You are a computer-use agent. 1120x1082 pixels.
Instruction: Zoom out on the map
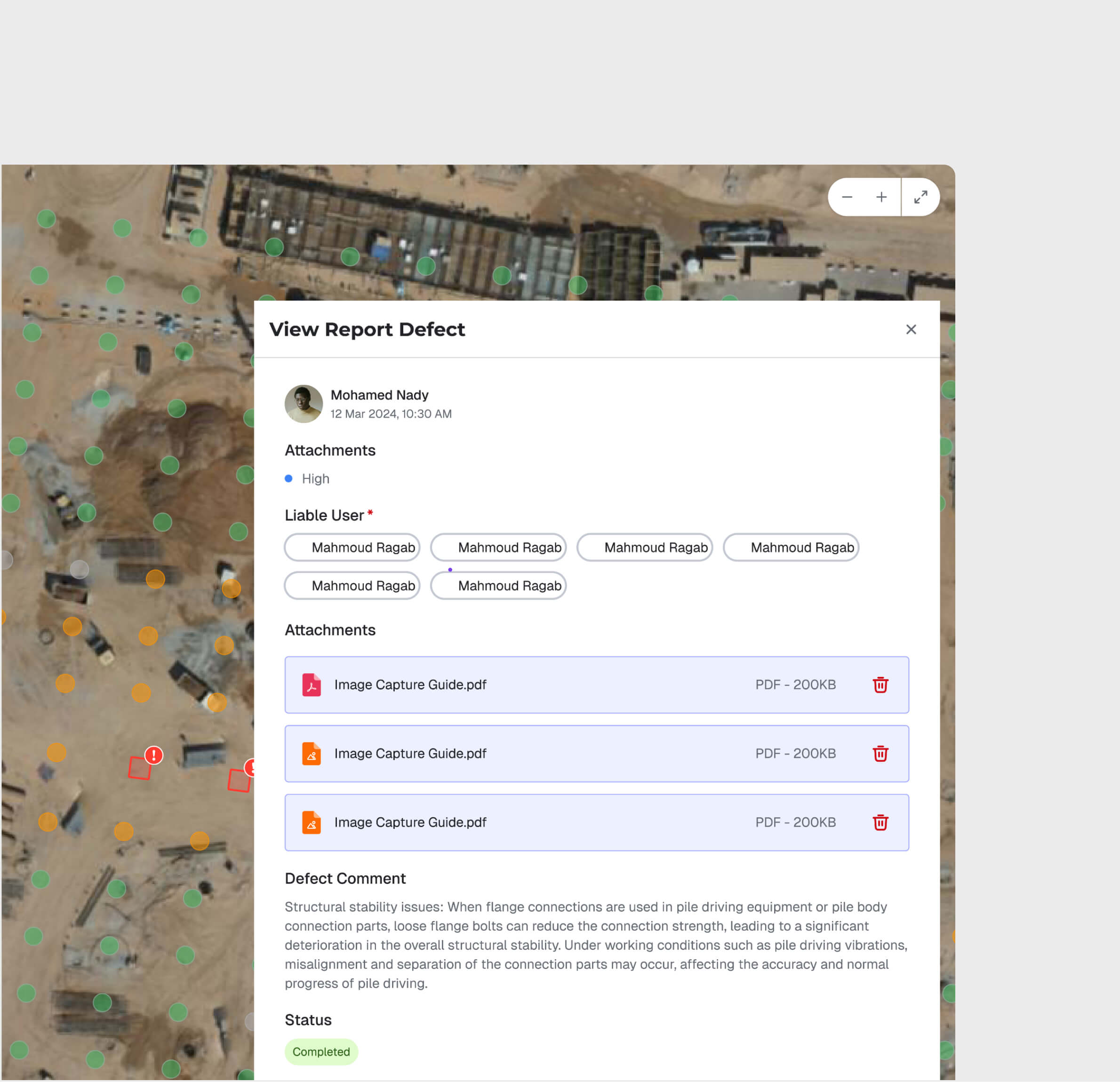pyautogui.click(x=847, y=197)
